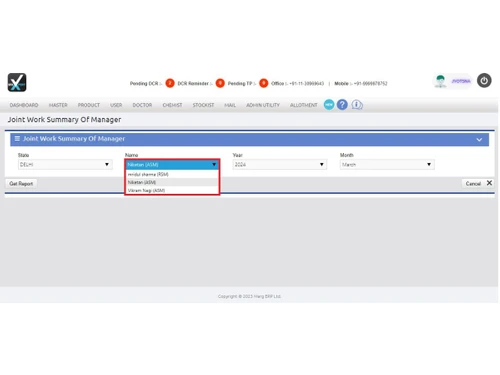This screenshot has height=375, width=500.
Task: Click the Joint Work Summary Of Manager page title
Action: [x=64, y=119]
